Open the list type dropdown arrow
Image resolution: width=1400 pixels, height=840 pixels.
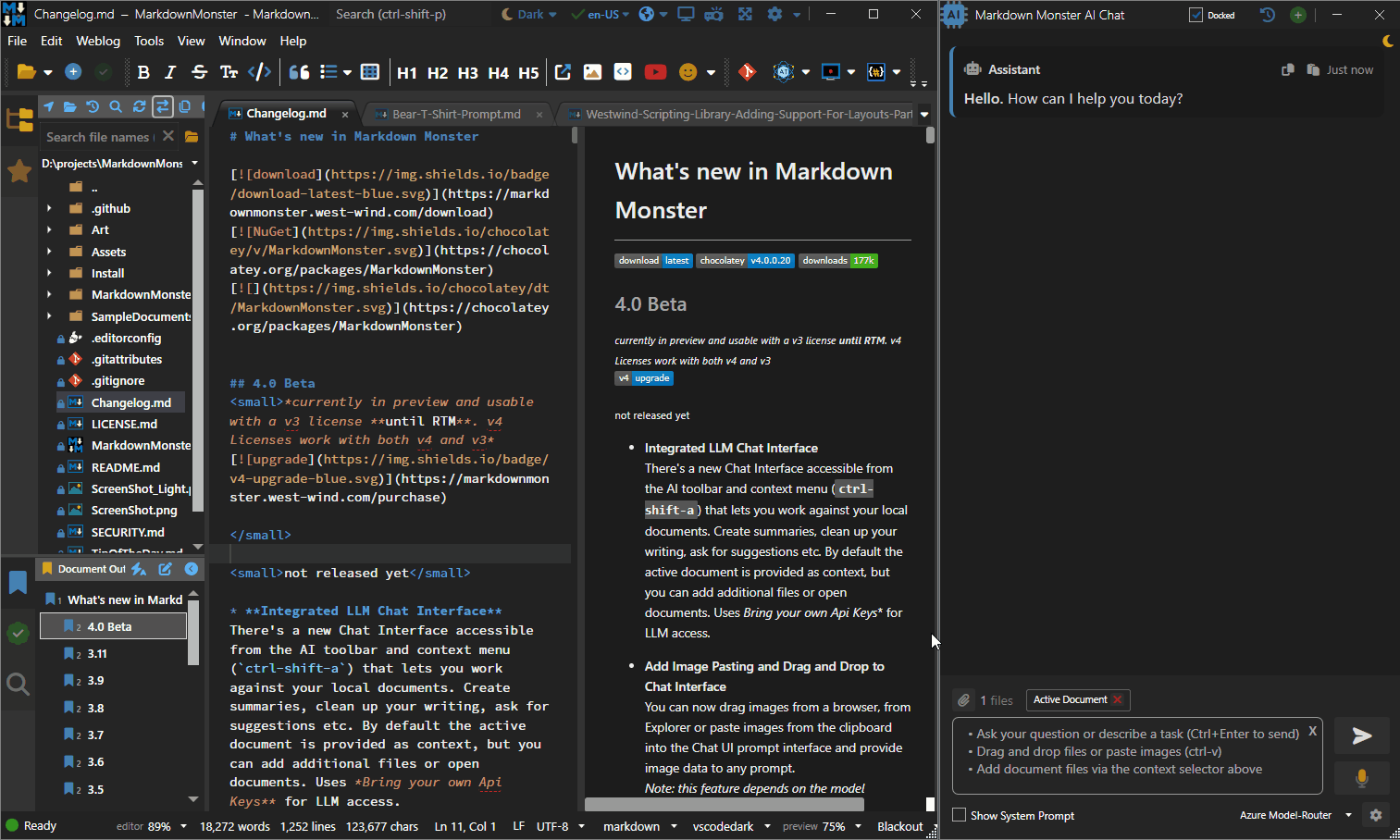coord(347,72)
